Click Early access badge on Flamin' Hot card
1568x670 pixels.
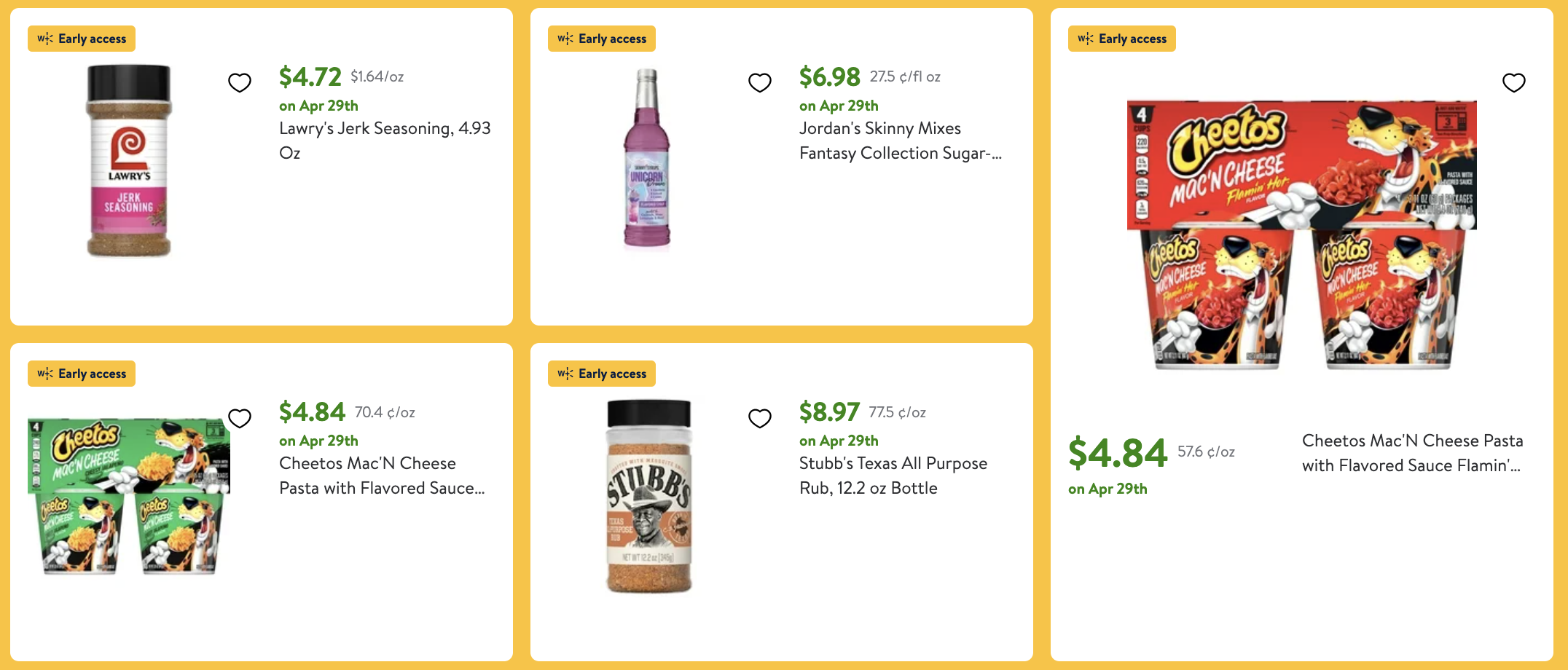pos(1122,39)
